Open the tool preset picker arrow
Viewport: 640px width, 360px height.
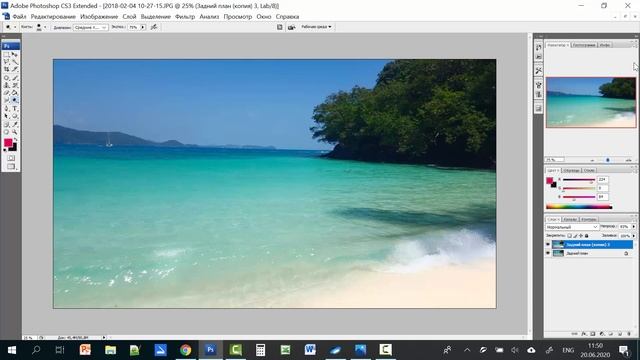point(15,27)
